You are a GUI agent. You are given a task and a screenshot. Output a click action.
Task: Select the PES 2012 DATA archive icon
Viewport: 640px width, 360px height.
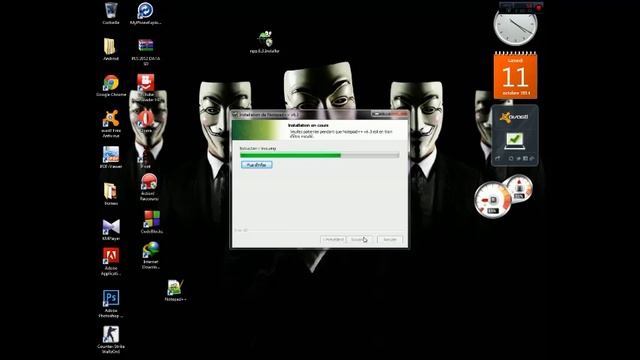click(146, 52)
